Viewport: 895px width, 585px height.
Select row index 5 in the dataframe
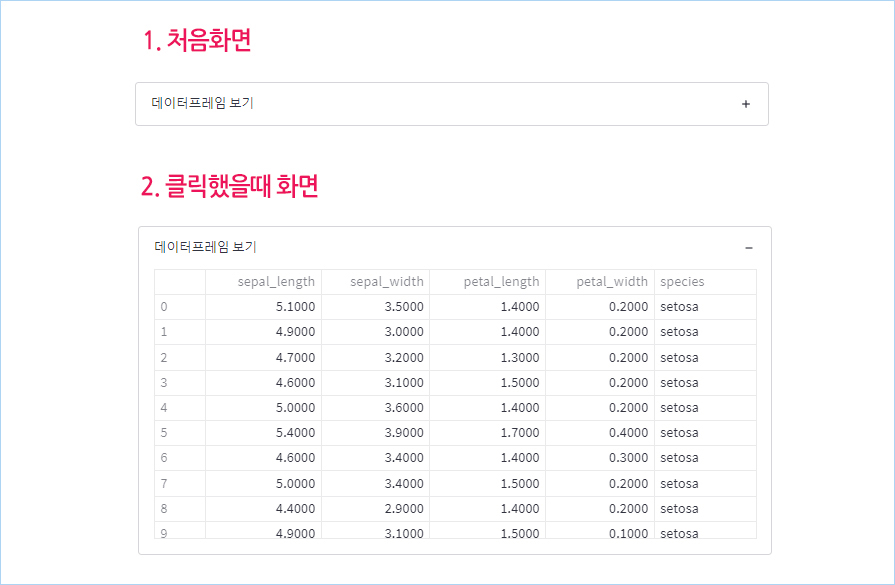coord(180,433)
